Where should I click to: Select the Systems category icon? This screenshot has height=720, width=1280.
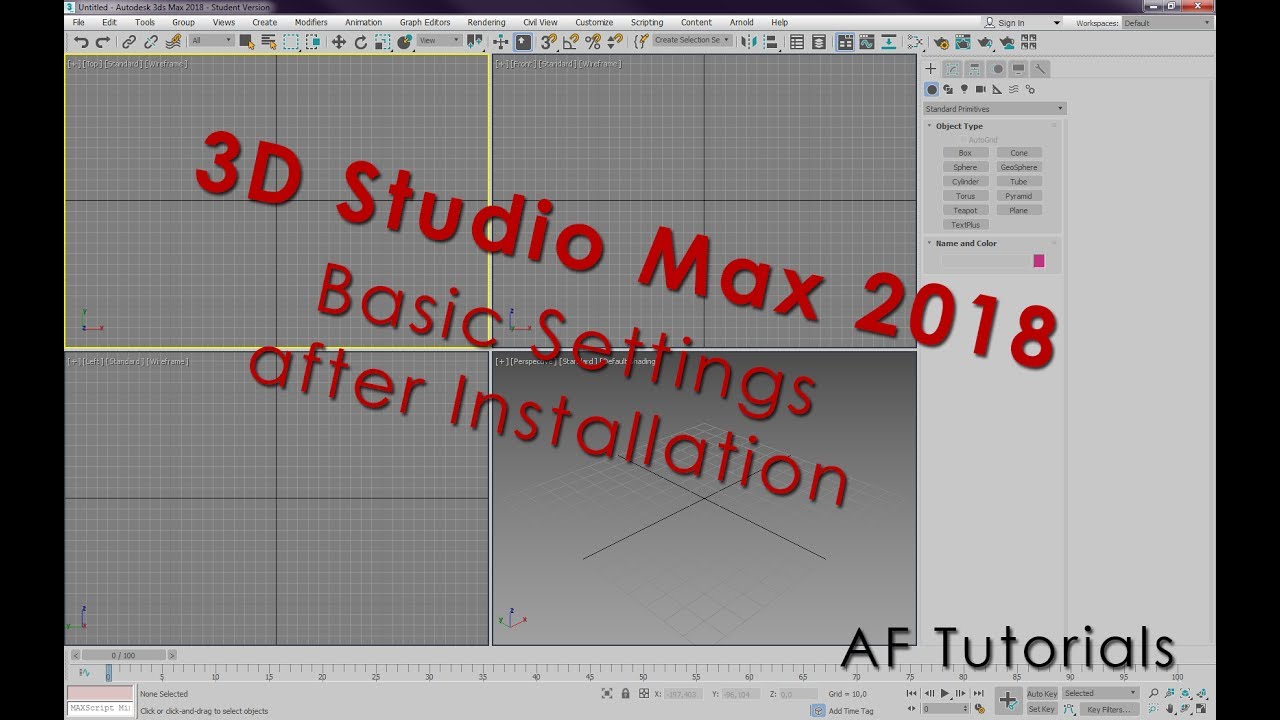click(x=1030, y=89)
